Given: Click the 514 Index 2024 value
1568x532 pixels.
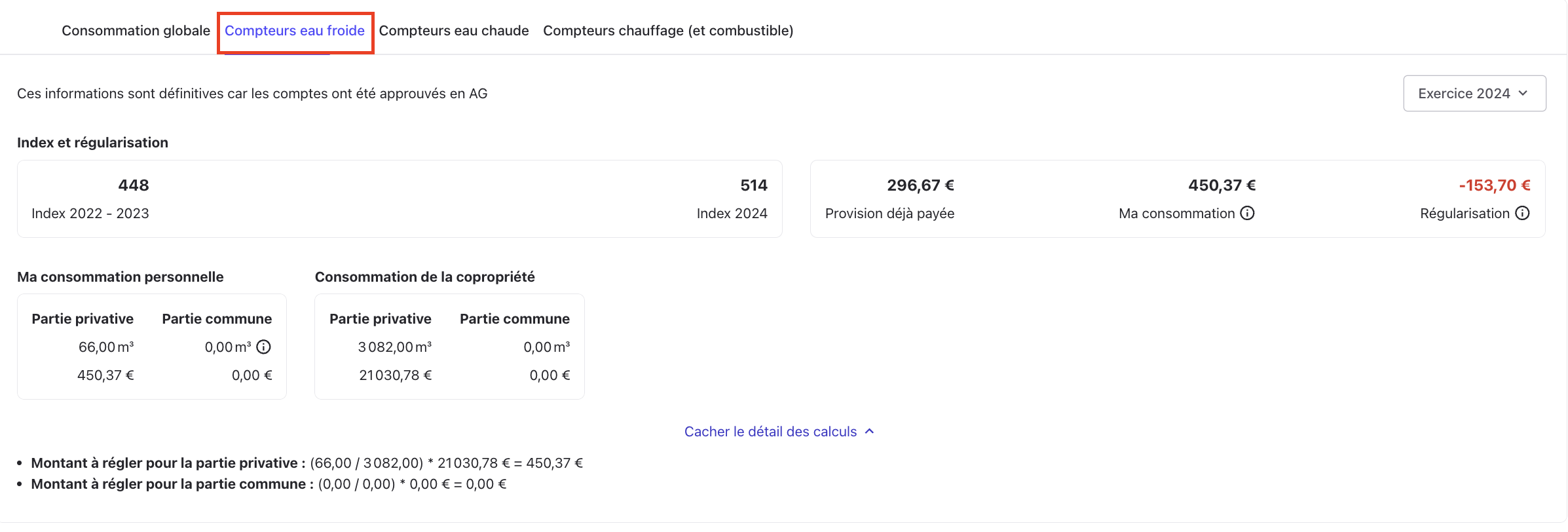Looking at the screenshot, I should pyautogui.click(x=753, y=185).
